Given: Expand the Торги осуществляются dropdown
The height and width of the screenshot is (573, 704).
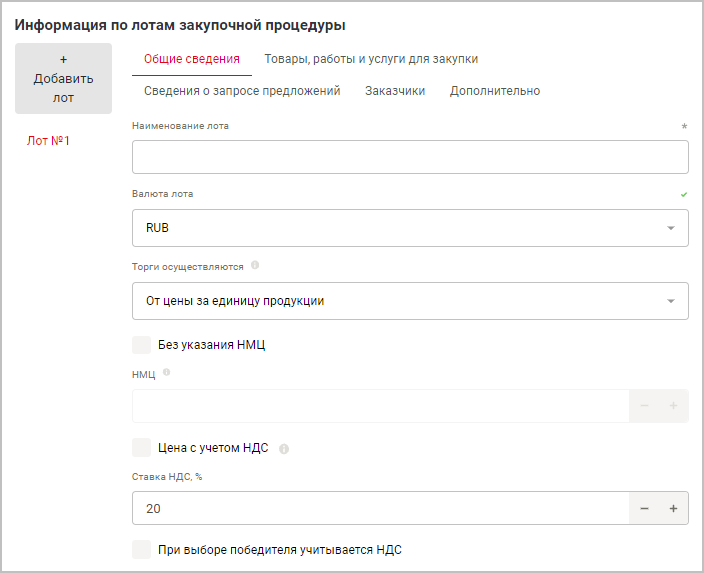Looking at the screenshot, I should [x=410, y=301].
